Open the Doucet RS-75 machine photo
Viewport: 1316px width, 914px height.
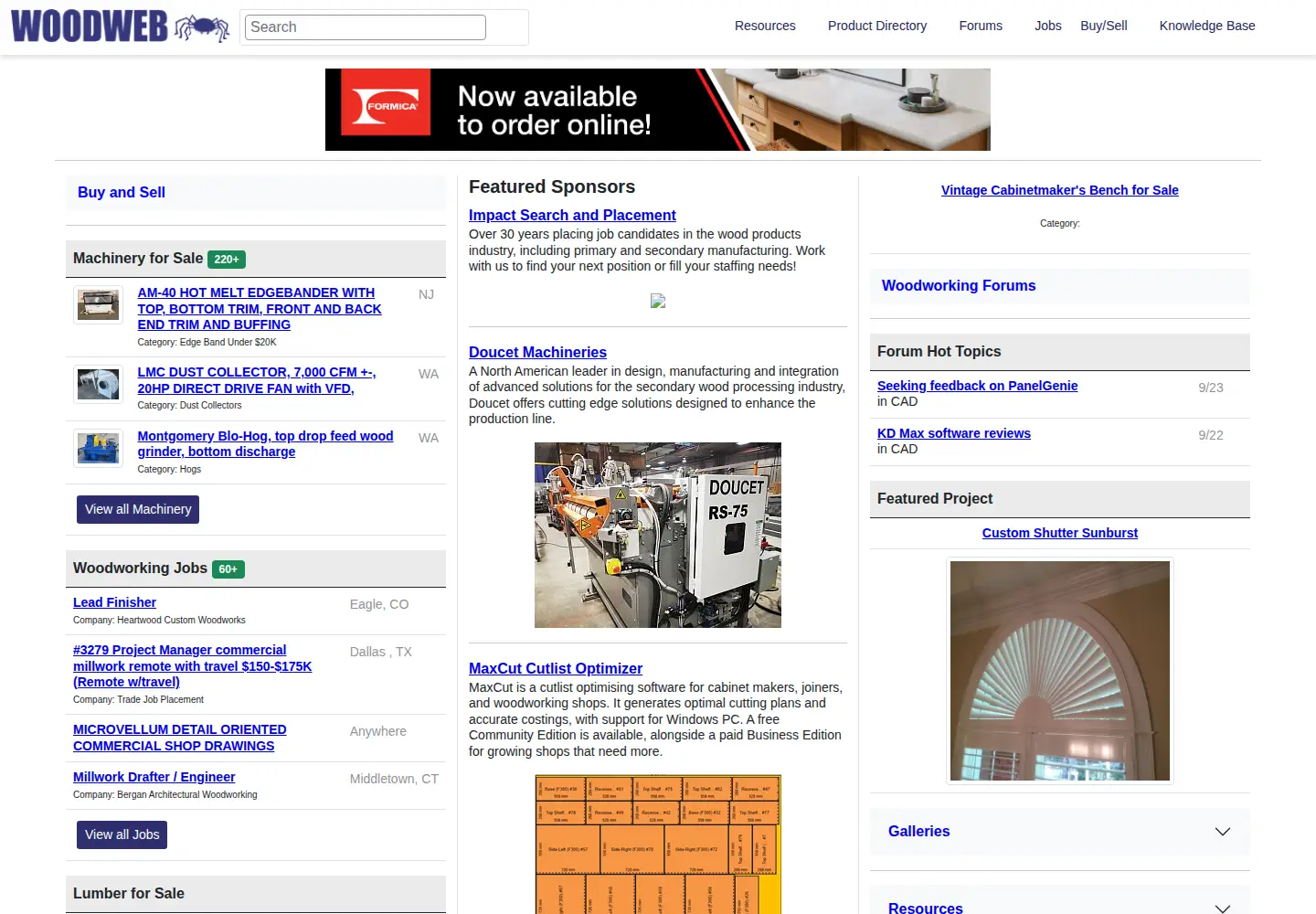click(658, 535)
